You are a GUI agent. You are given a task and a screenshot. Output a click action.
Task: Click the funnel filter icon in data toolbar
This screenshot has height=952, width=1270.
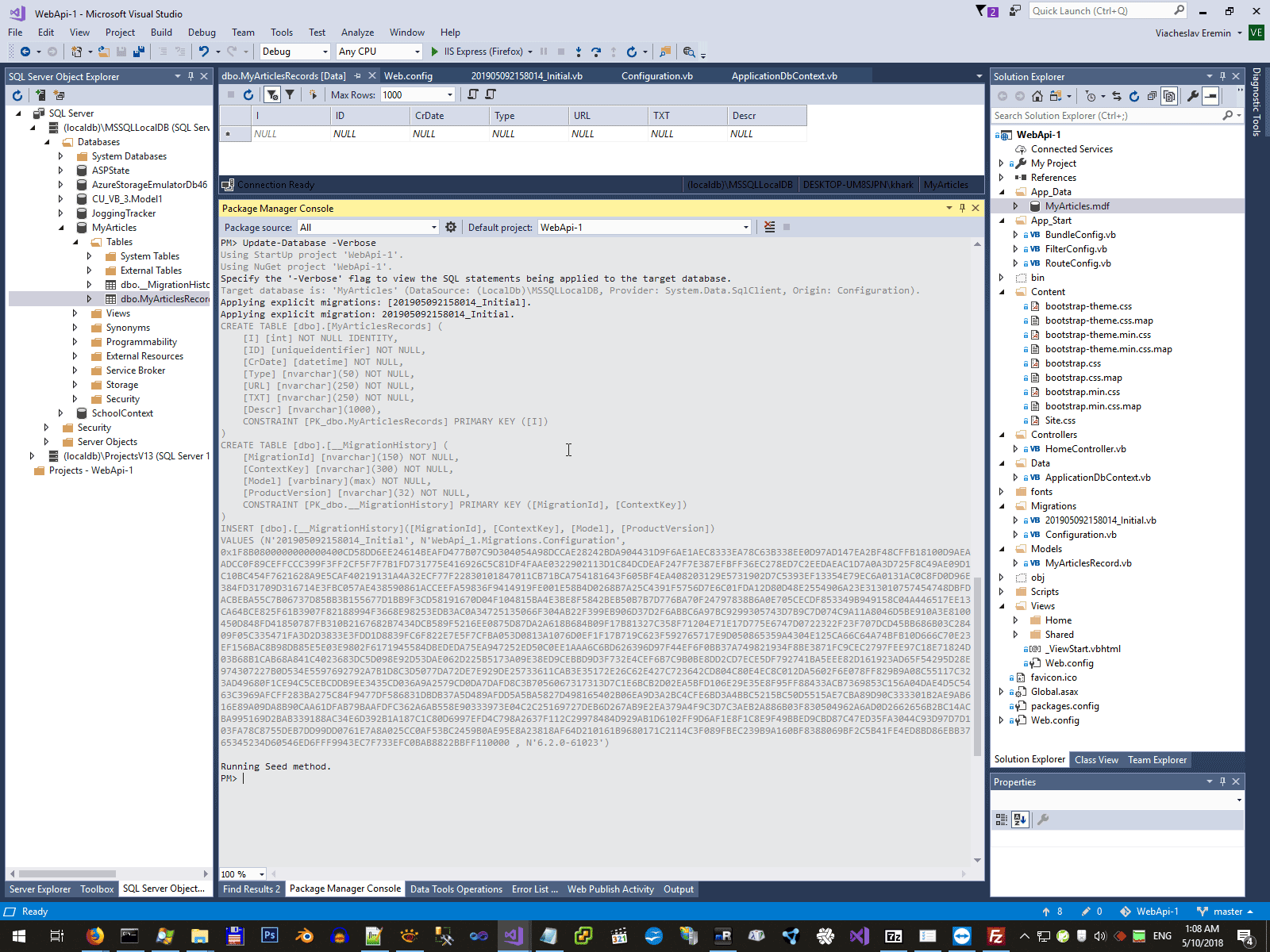290,94
